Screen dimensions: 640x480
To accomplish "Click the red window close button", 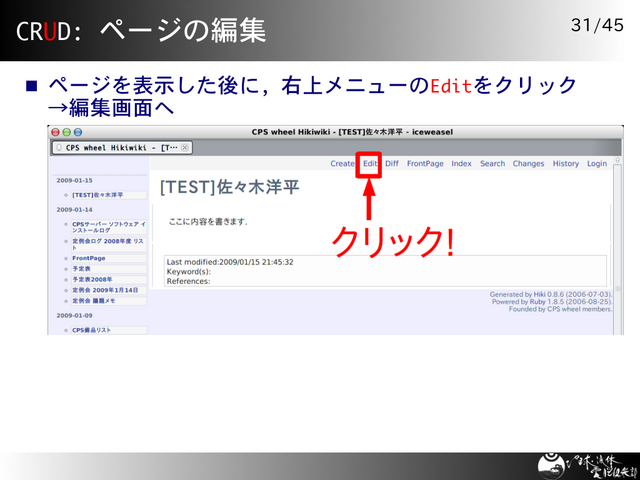I will (56, 132).
